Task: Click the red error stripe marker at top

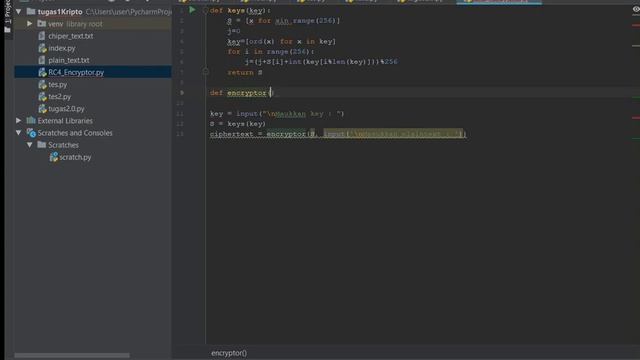Action: (x=636, y=25)
